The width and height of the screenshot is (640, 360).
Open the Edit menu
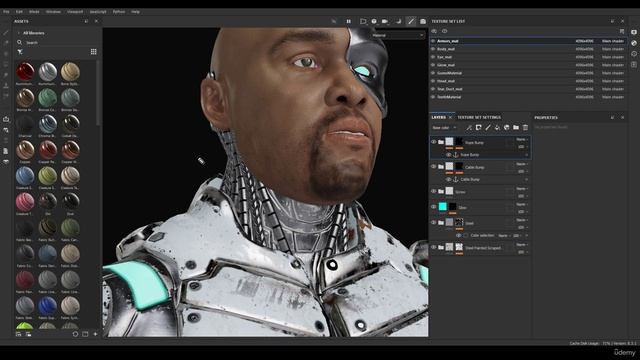point(19,12)
